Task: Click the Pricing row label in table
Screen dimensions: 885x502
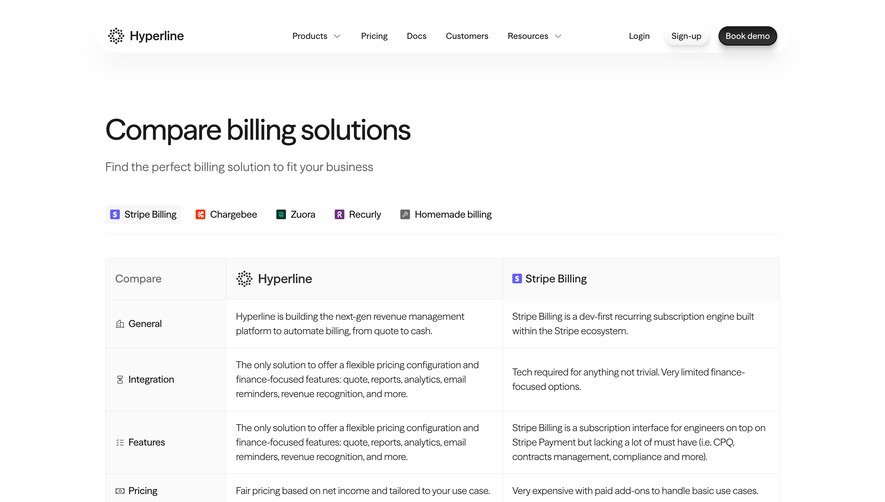Action: (143, 491)
